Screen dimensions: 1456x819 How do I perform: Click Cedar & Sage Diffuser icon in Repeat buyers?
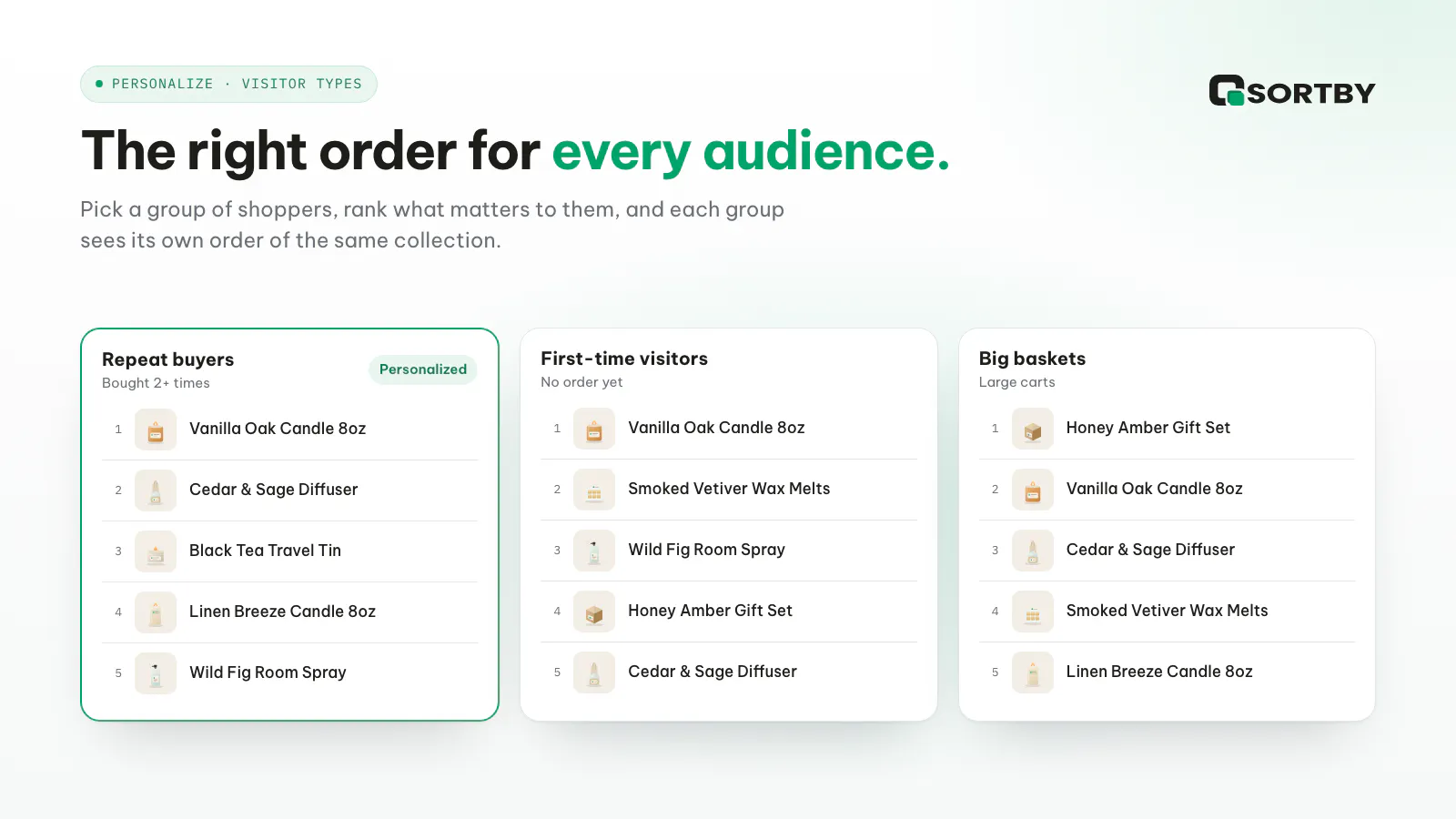[156, 490]
